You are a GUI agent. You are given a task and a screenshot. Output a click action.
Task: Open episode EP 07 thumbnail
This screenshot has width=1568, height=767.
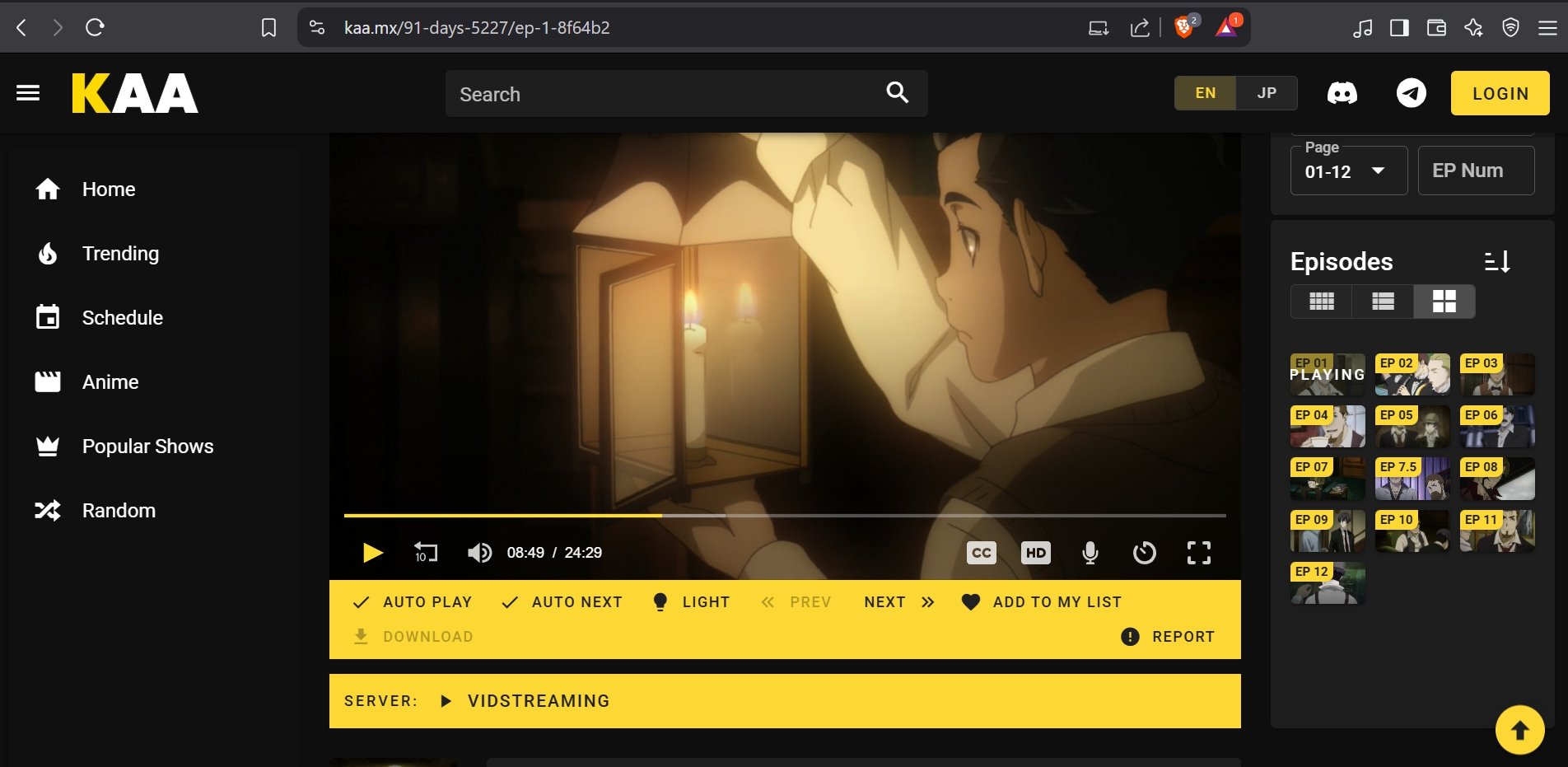point(1328,479)
